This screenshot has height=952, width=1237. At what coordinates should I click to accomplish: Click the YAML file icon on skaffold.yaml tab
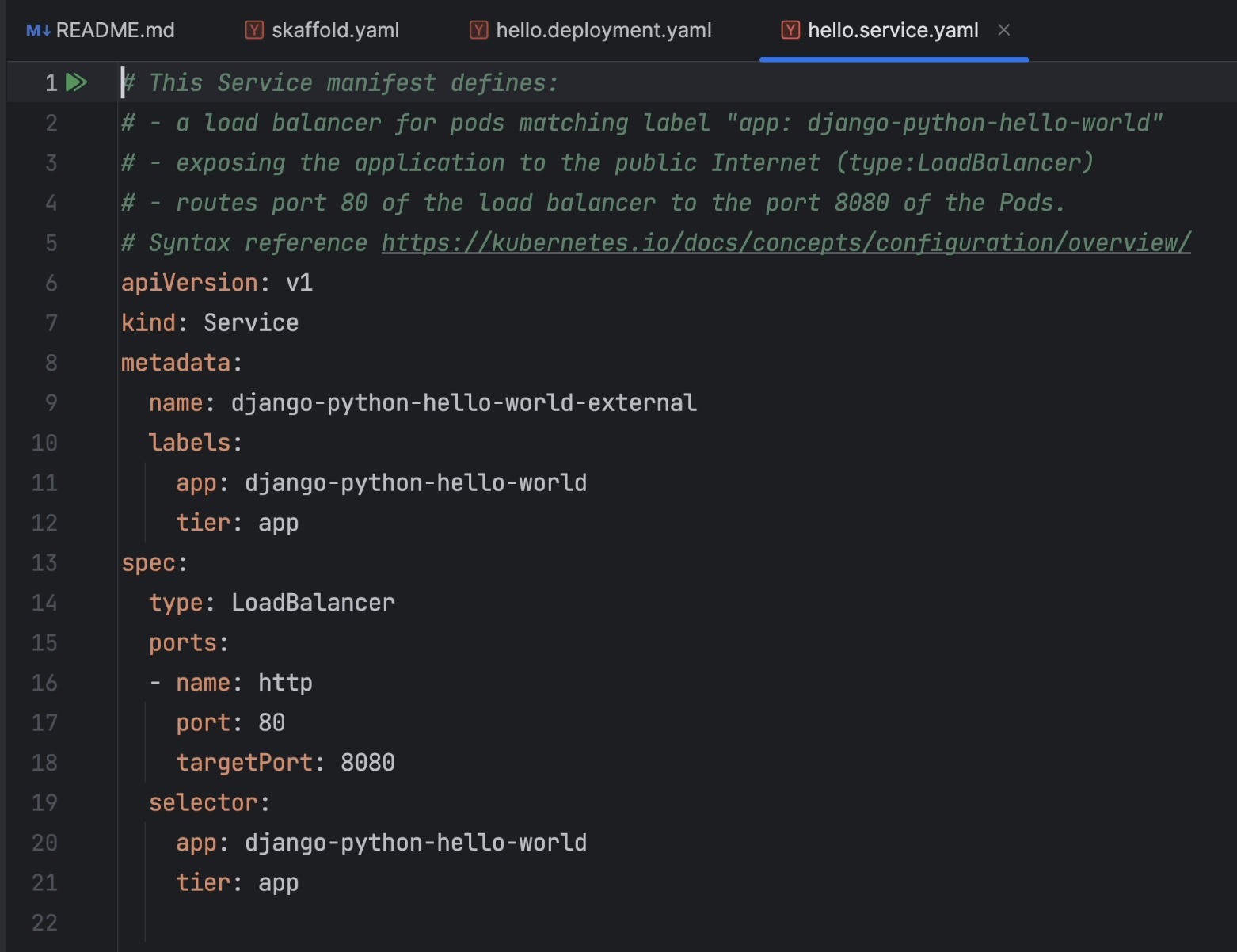(x=254, y=30)
